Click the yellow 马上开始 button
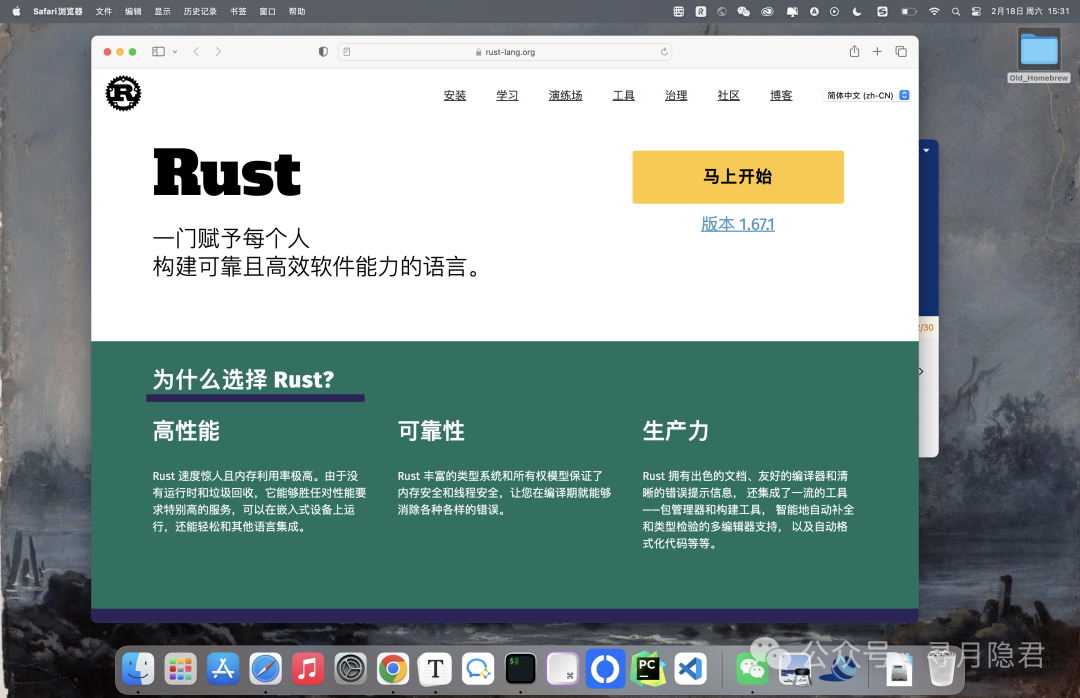 [x=738, y=176]
